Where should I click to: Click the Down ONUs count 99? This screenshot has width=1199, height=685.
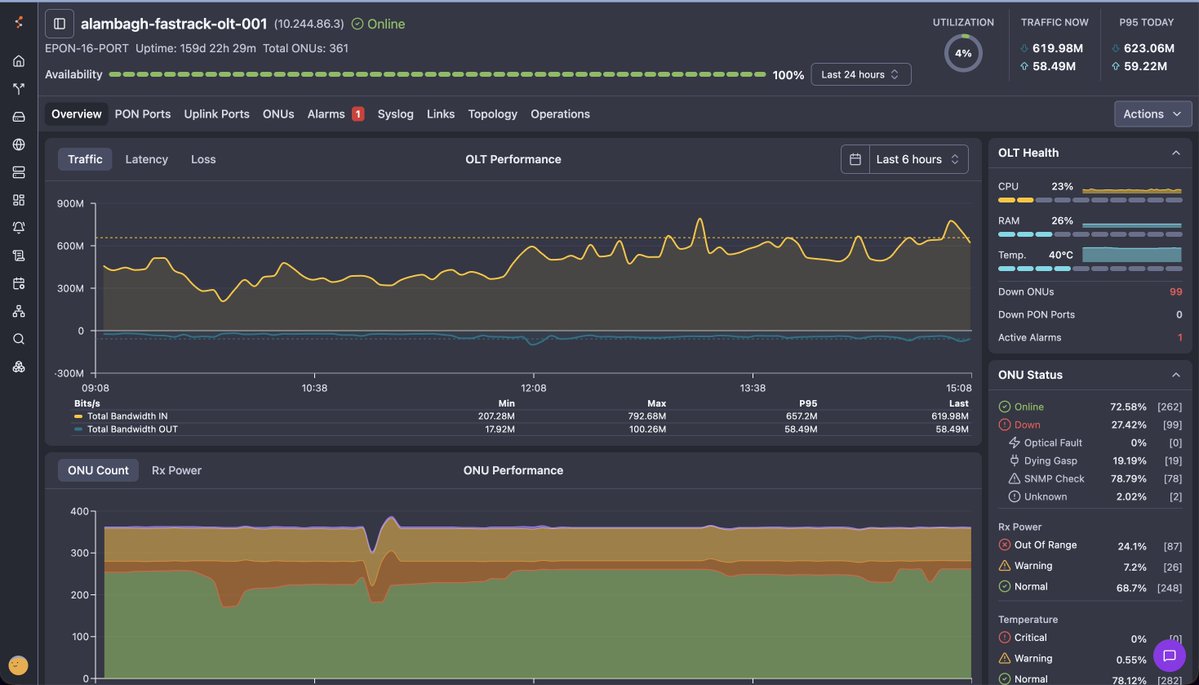pos(1175,292)
